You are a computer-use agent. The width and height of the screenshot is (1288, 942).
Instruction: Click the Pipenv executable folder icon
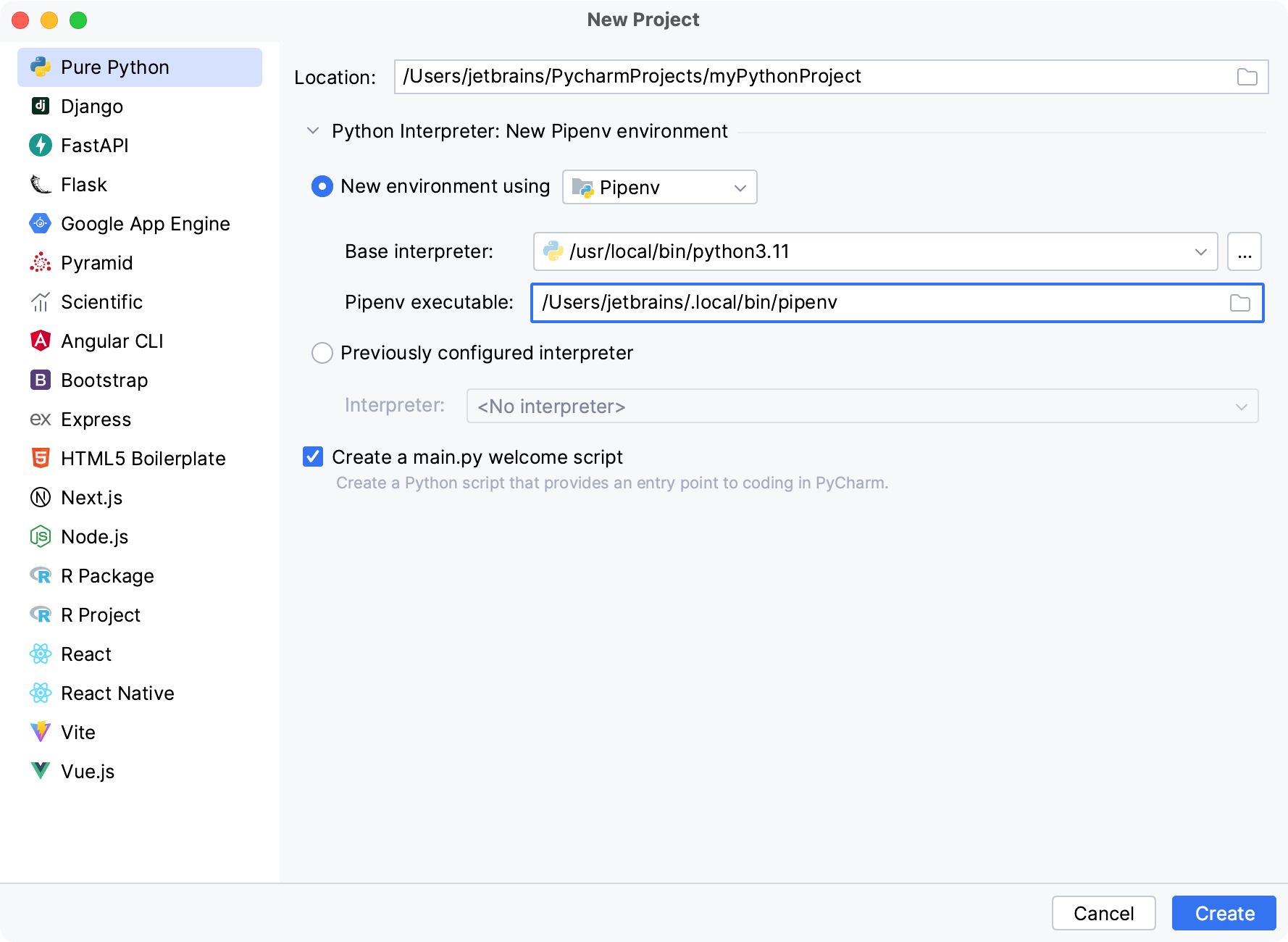coord(1240,303)
